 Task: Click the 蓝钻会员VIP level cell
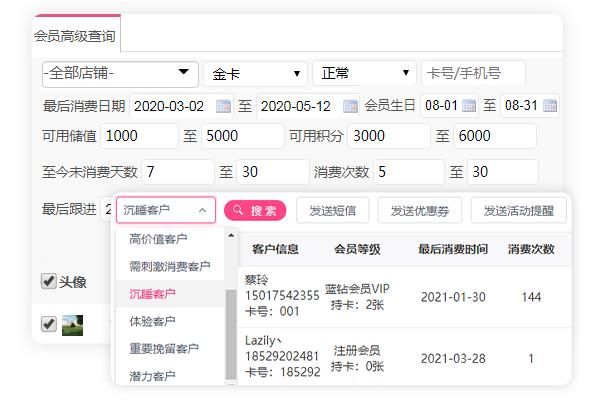coord(357,289)
